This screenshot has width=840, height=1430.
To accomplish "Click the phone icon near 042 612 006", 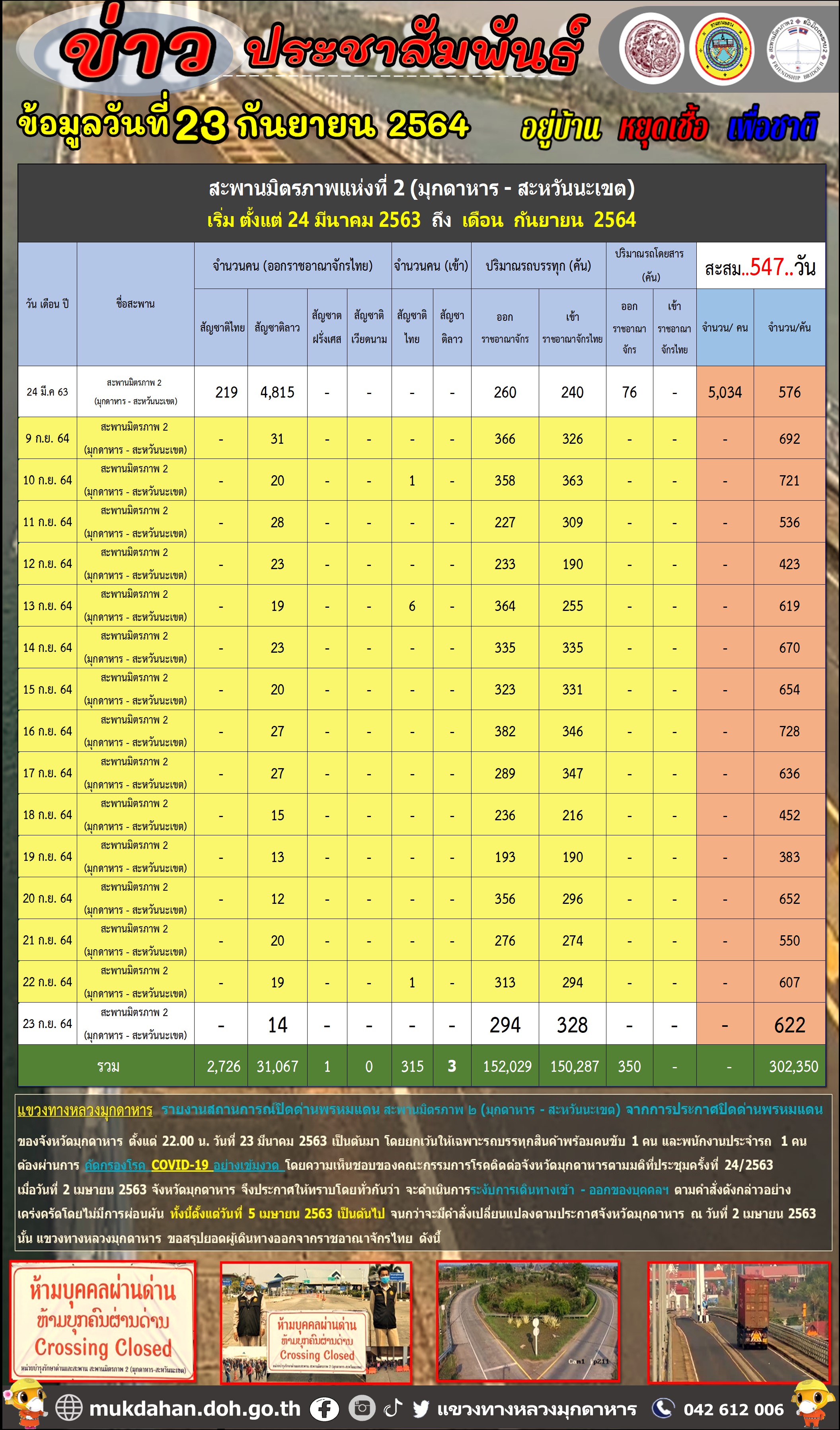I will [x=663, y=1408].
